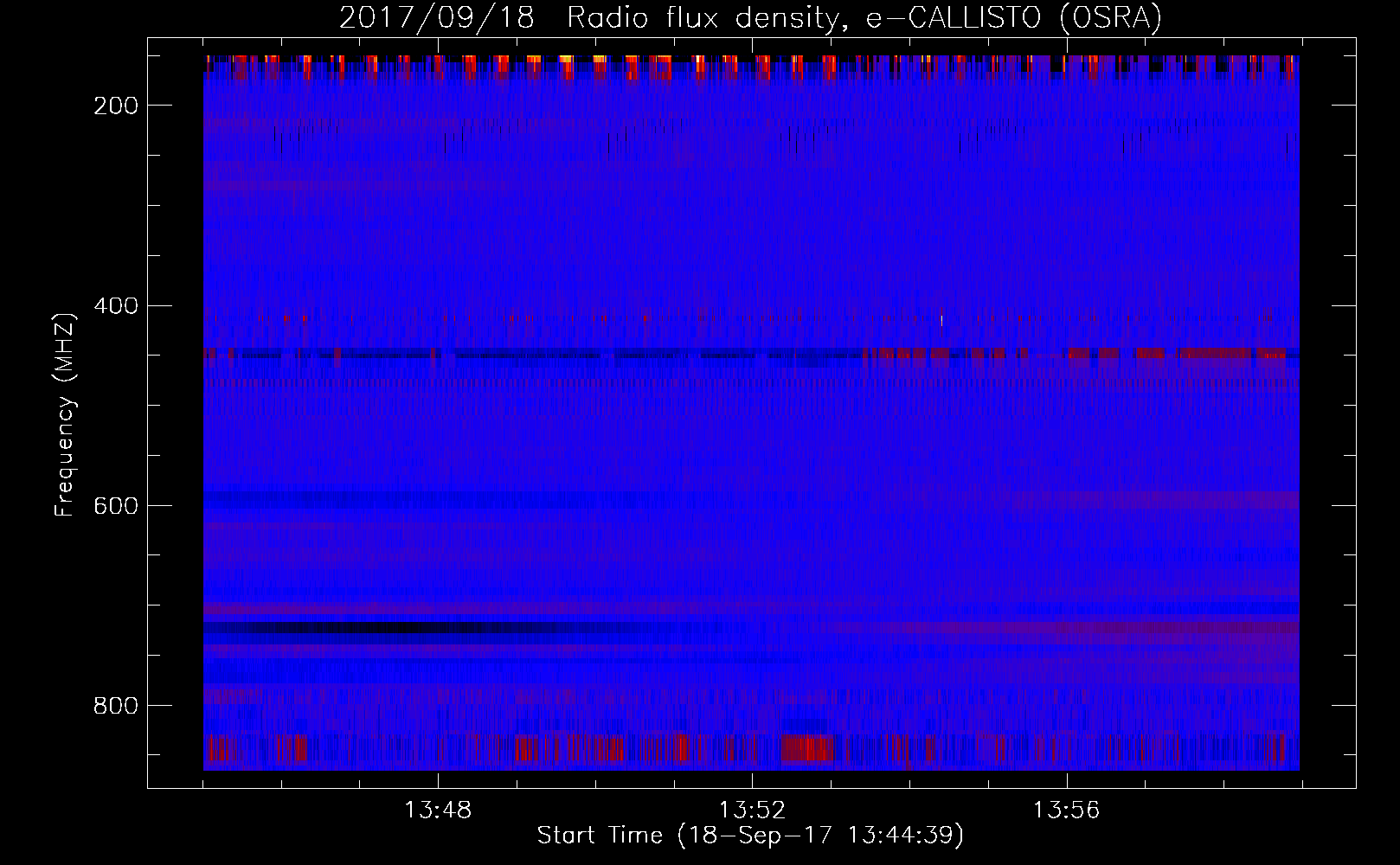This screenshot has height=865, width=1400.
Task: Click the "Start Time (18-Sep-17 13:44:39)" label
Action: pos(750,836)
